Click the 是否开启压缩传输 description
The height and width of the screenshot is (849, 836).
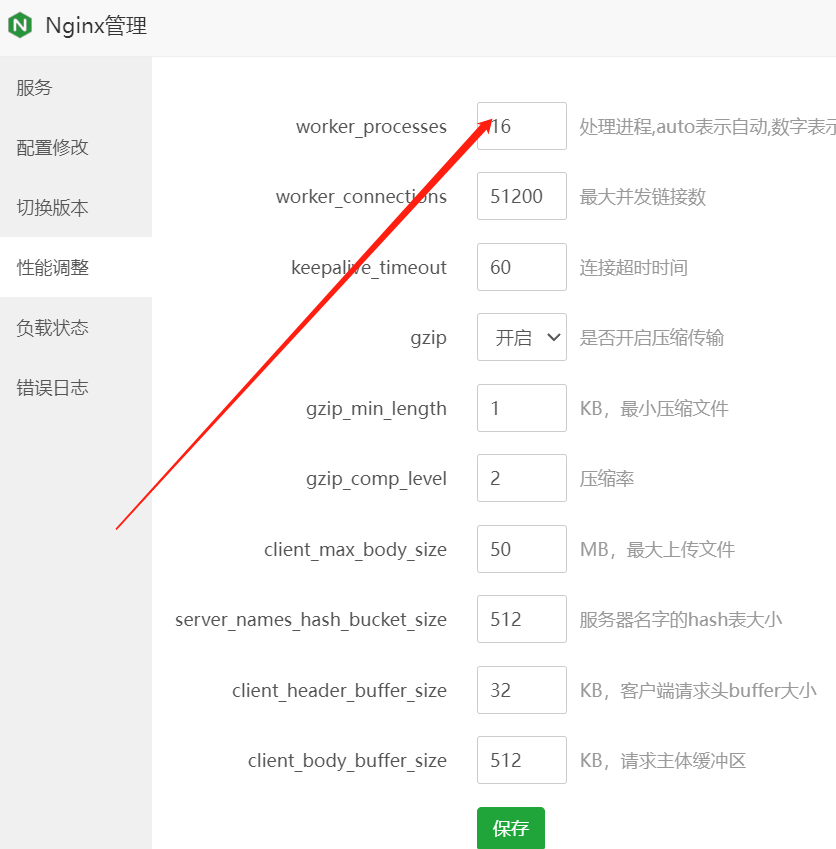point(651,338)
